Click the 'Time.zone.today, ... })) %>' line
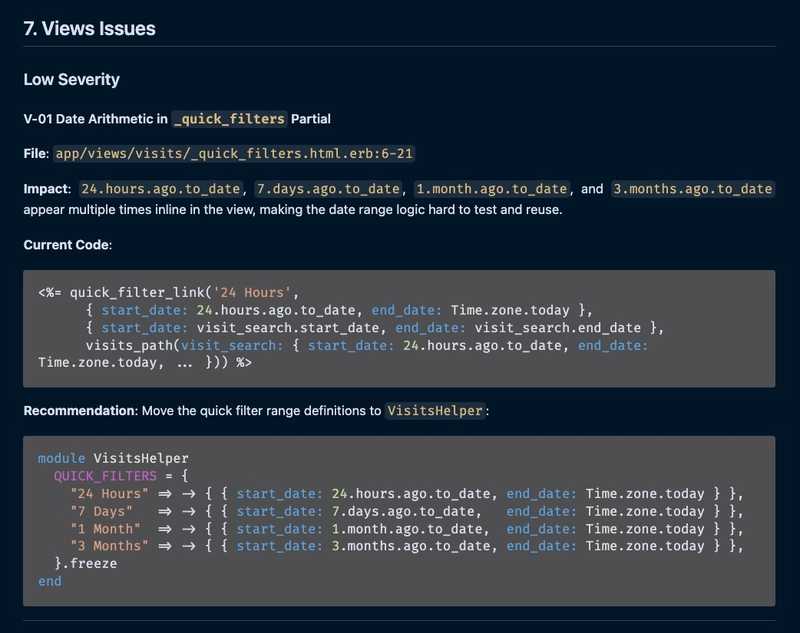 point(145,363)
